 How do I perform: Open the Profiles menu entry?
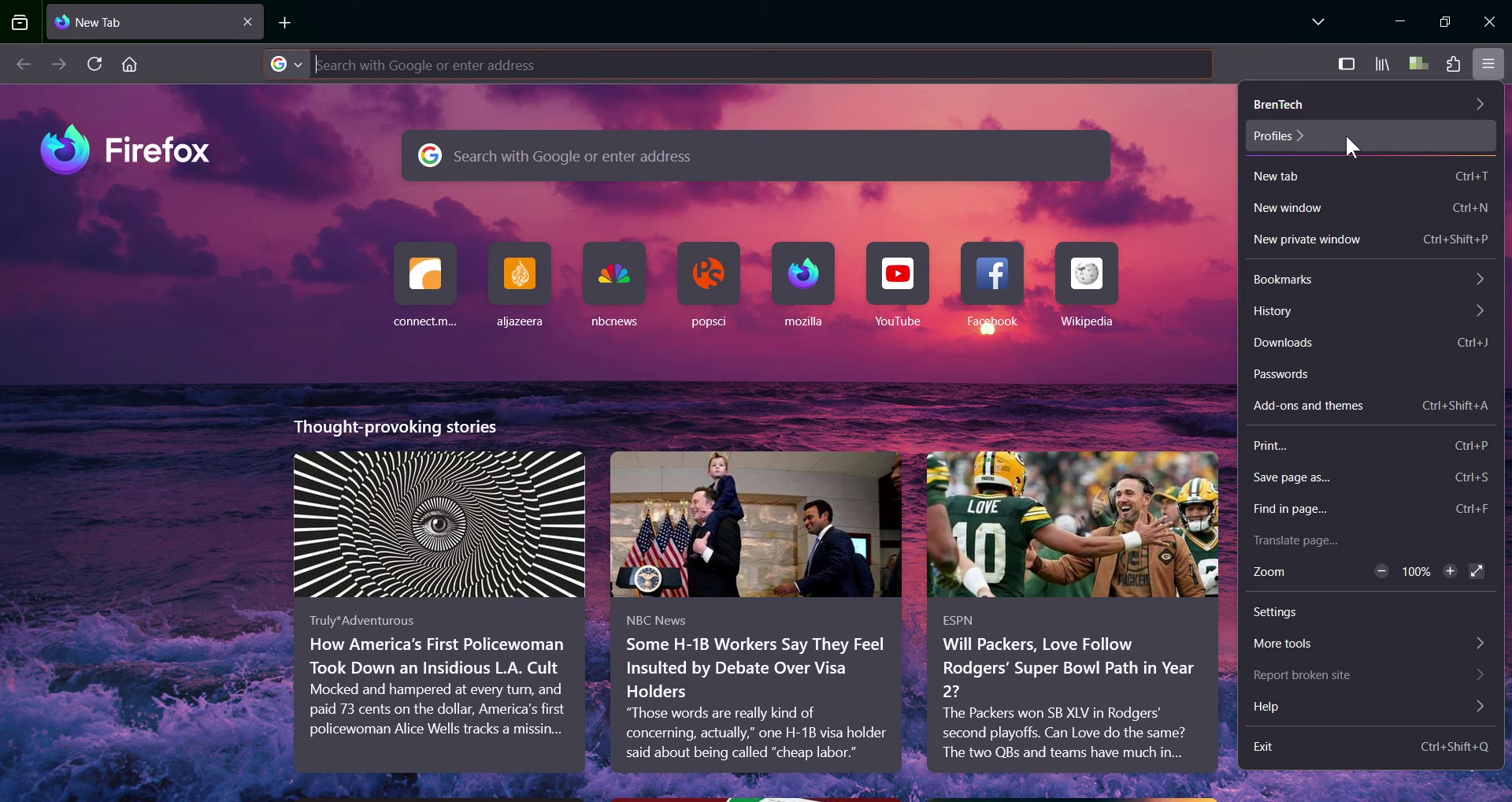point(1370,136)
